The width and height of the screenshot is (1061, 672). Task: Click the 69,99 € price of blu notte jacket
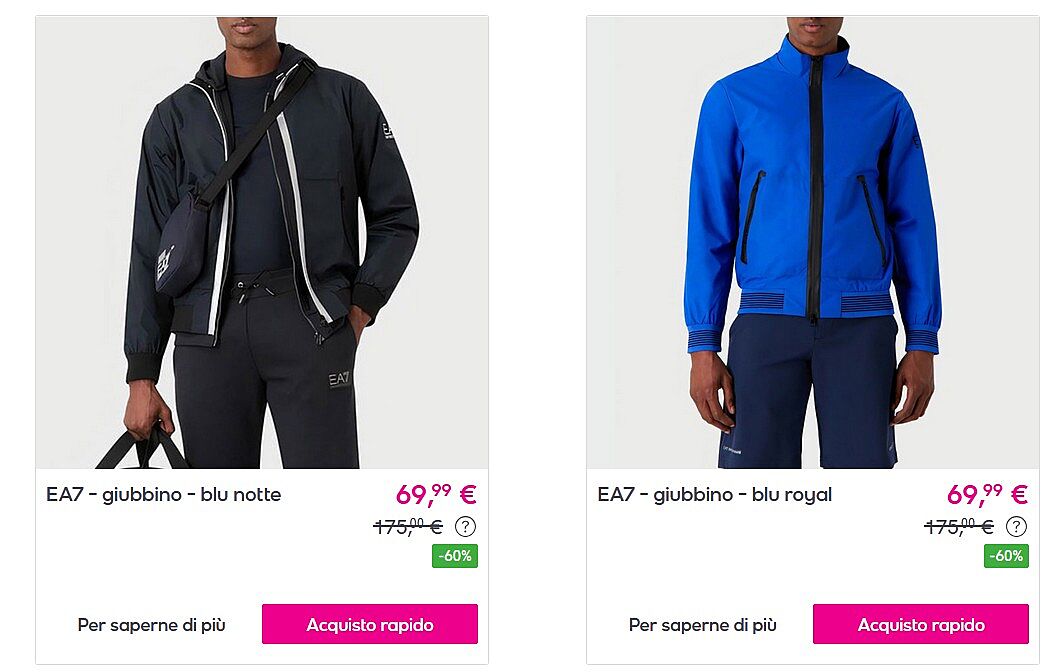click(436, 494)
